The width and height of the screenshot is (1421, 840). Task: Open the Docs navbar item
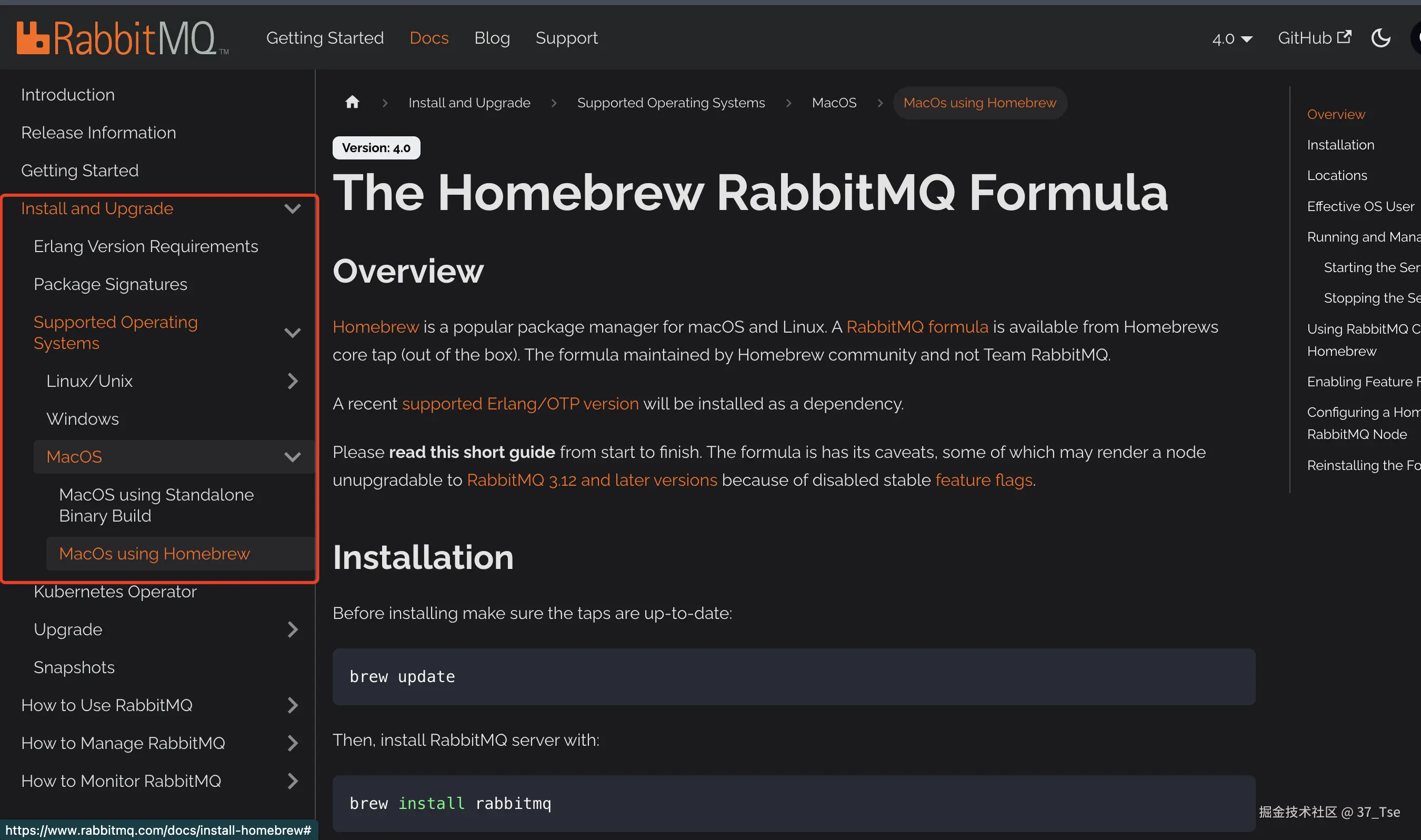[428, 38]
